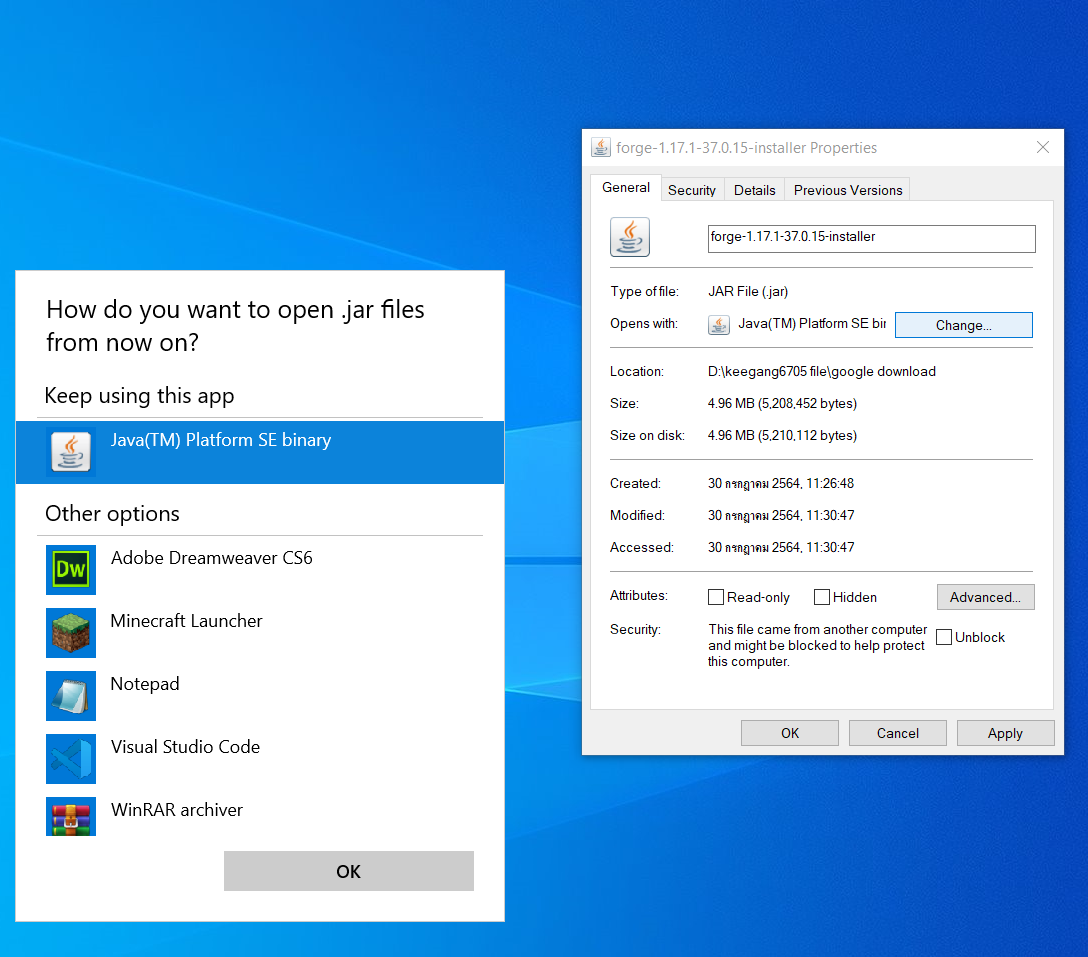Click the Change... button for Opens with
Viewport: 1088px width, 957px height.
click(964, 325)
